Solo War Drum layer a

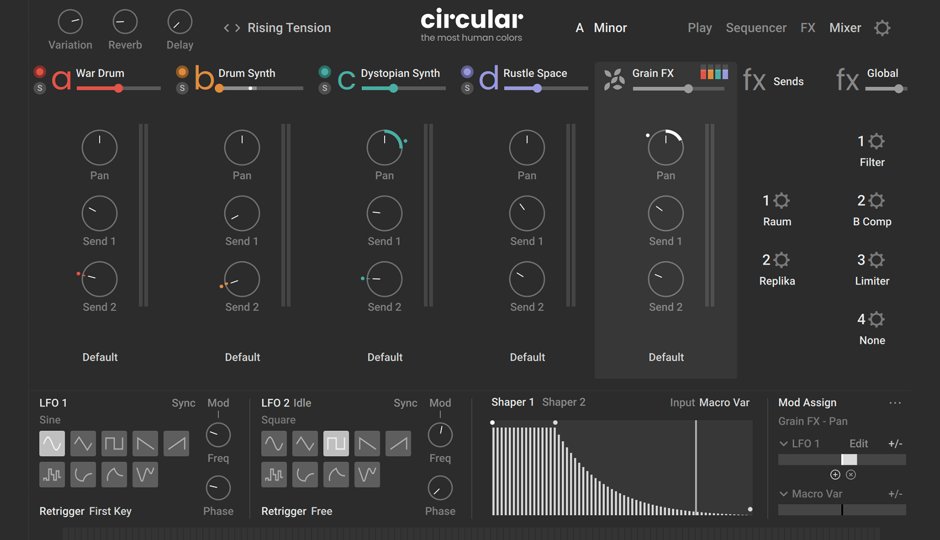tap(40, 88)
